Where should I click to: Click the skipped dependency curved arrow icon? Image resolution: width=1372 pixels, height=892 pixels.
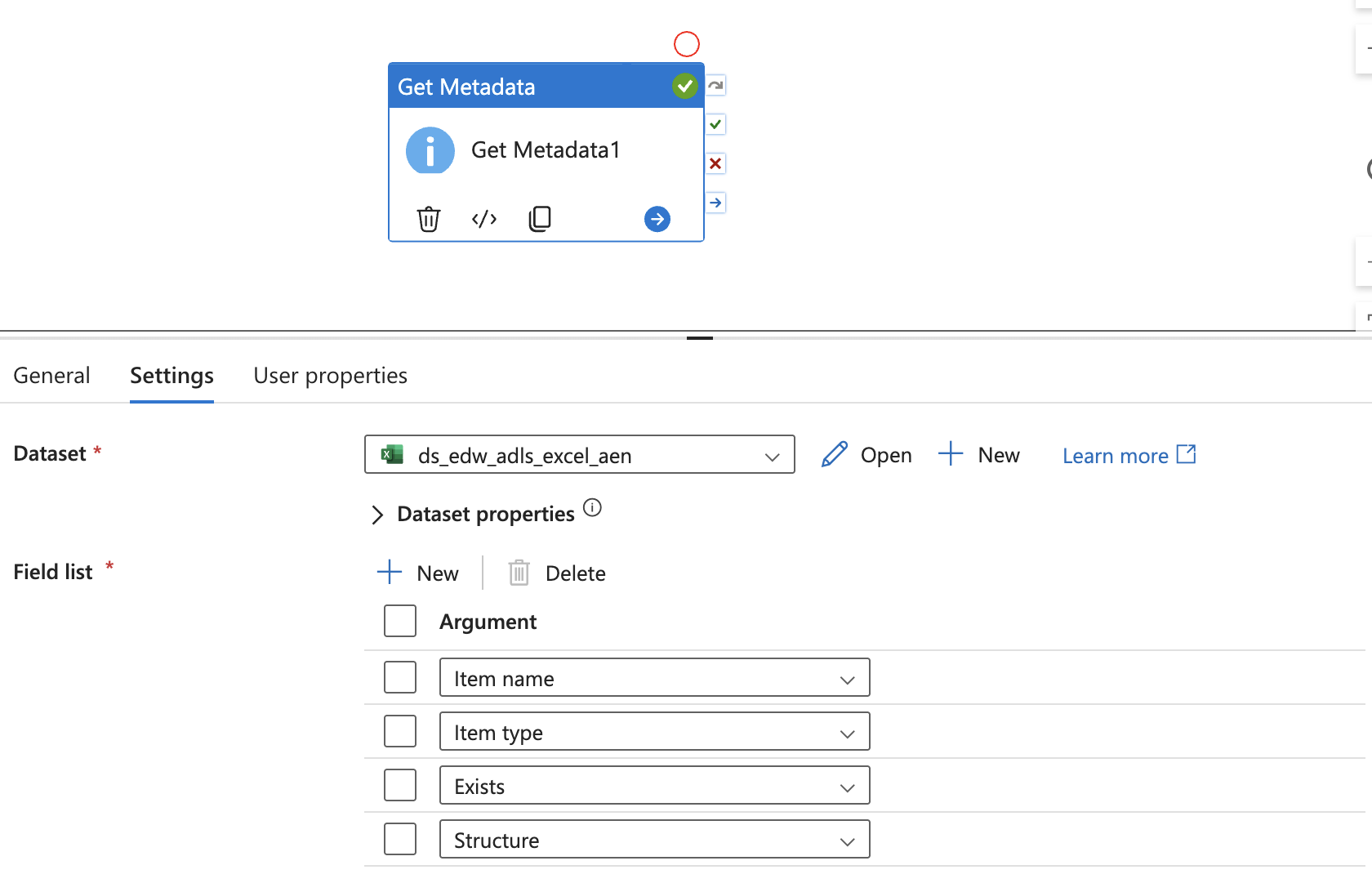click(x=715, y=86)
